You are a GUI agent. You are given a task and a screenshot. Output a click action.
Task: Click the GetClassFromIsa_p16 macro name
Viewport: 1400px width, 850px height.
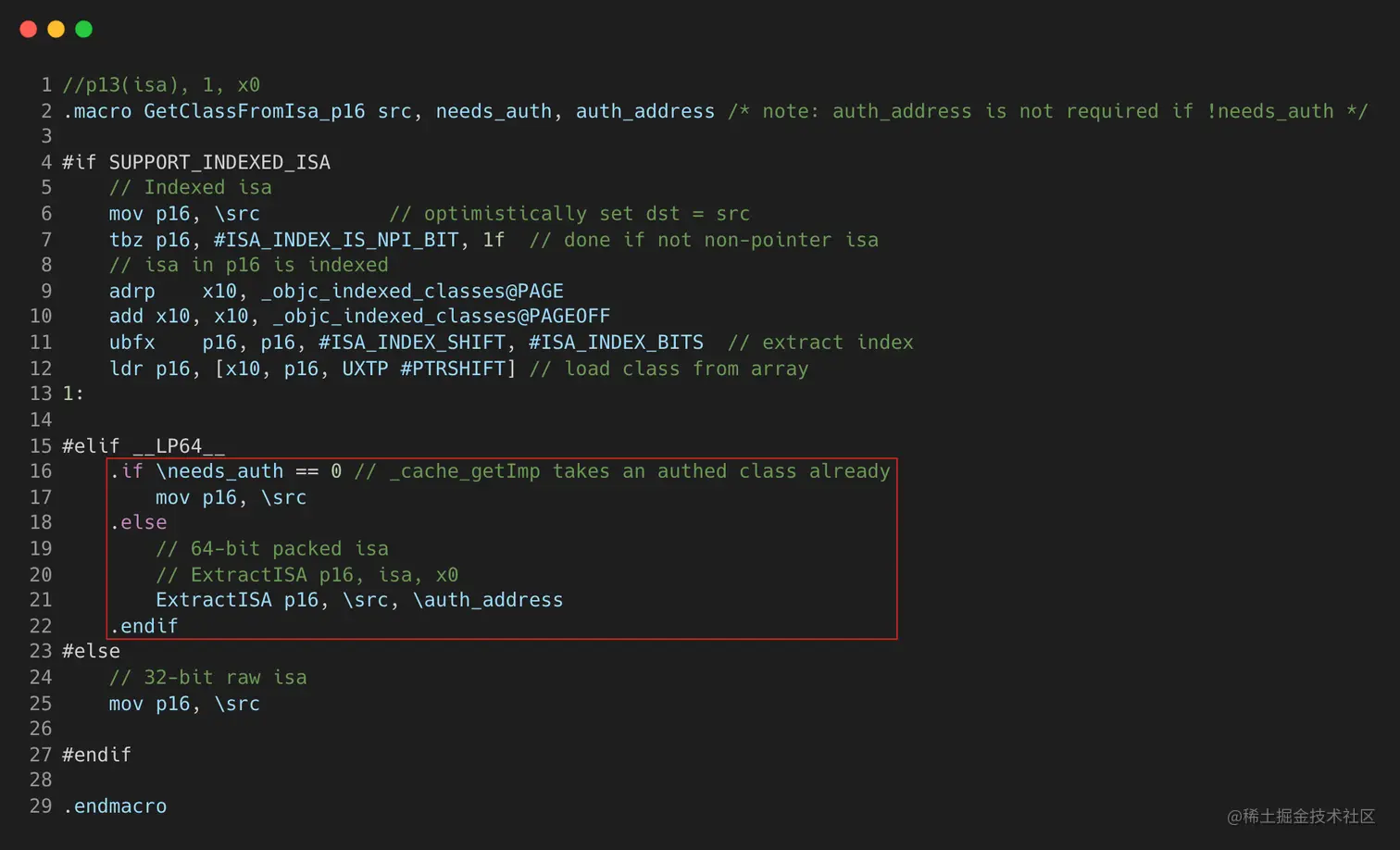(x=255, y=111)
